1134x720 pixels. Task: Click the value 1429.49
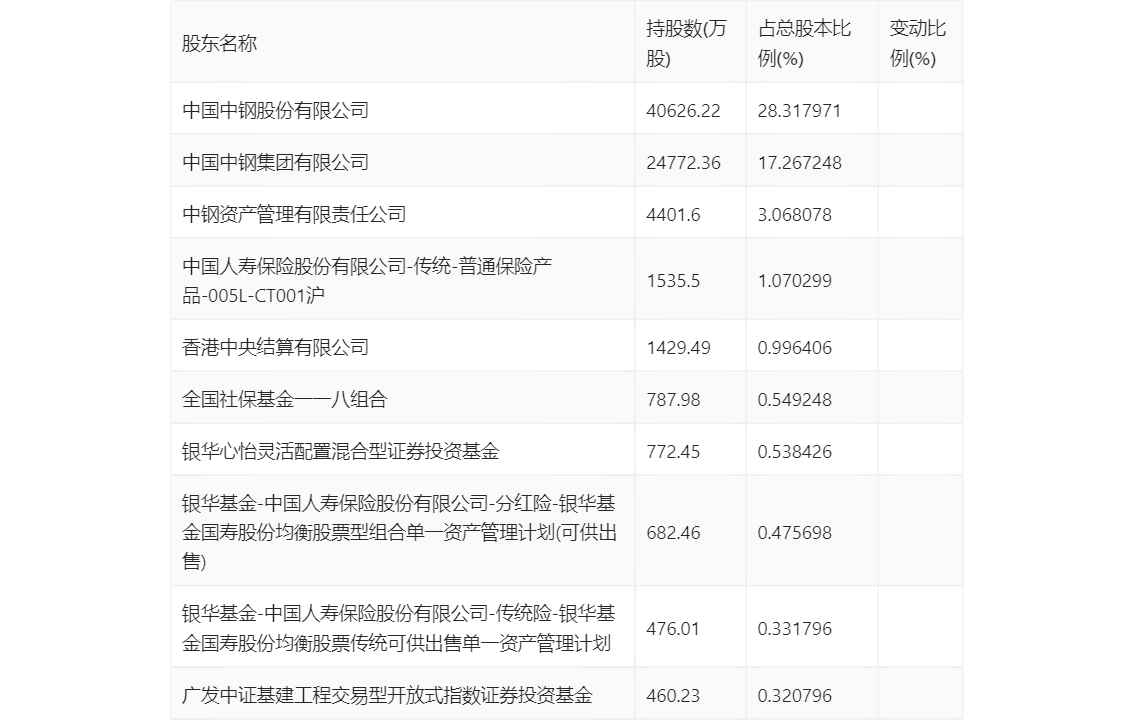(678, 348)
